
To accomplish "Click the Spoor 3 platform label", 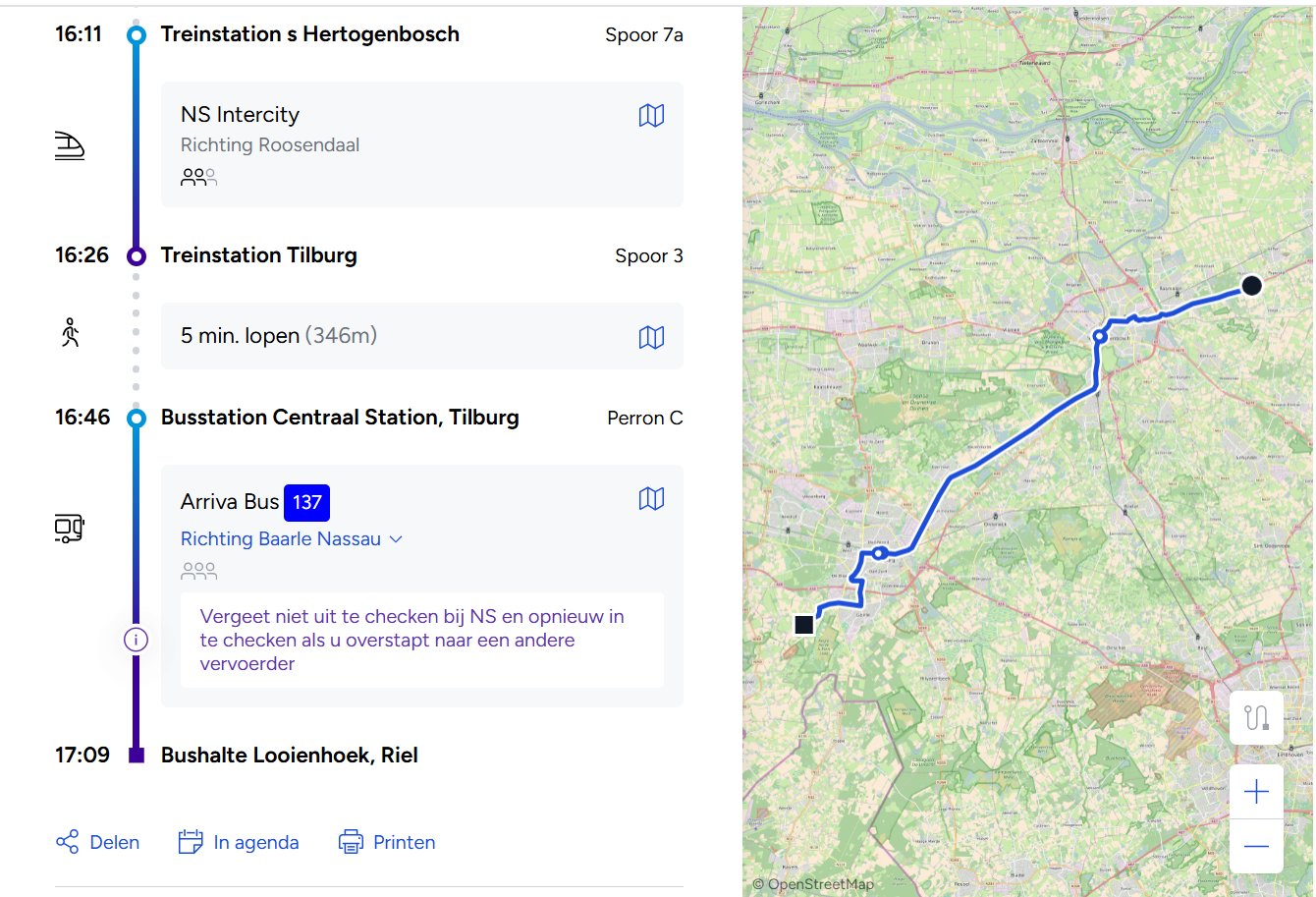I will click(x=649, y=256).
